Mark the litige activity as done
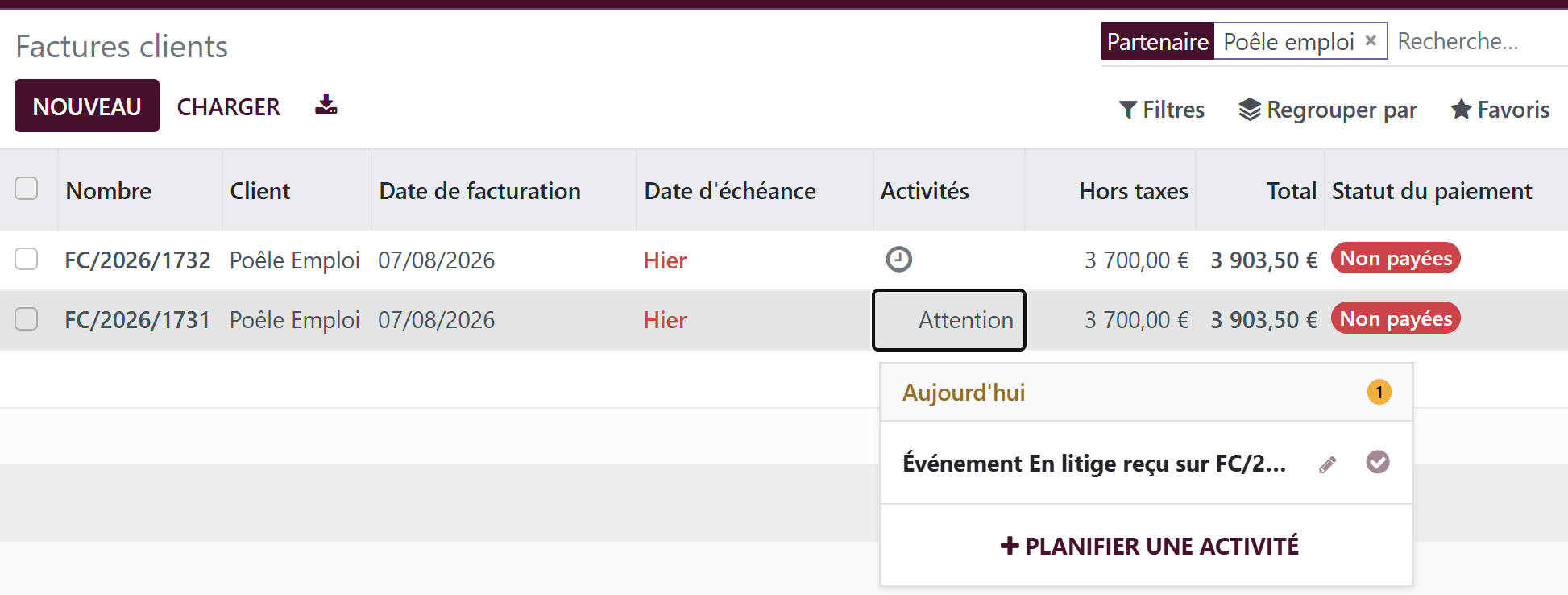The width and height of the screenshot is (1568, 595). click(1378, 462)
